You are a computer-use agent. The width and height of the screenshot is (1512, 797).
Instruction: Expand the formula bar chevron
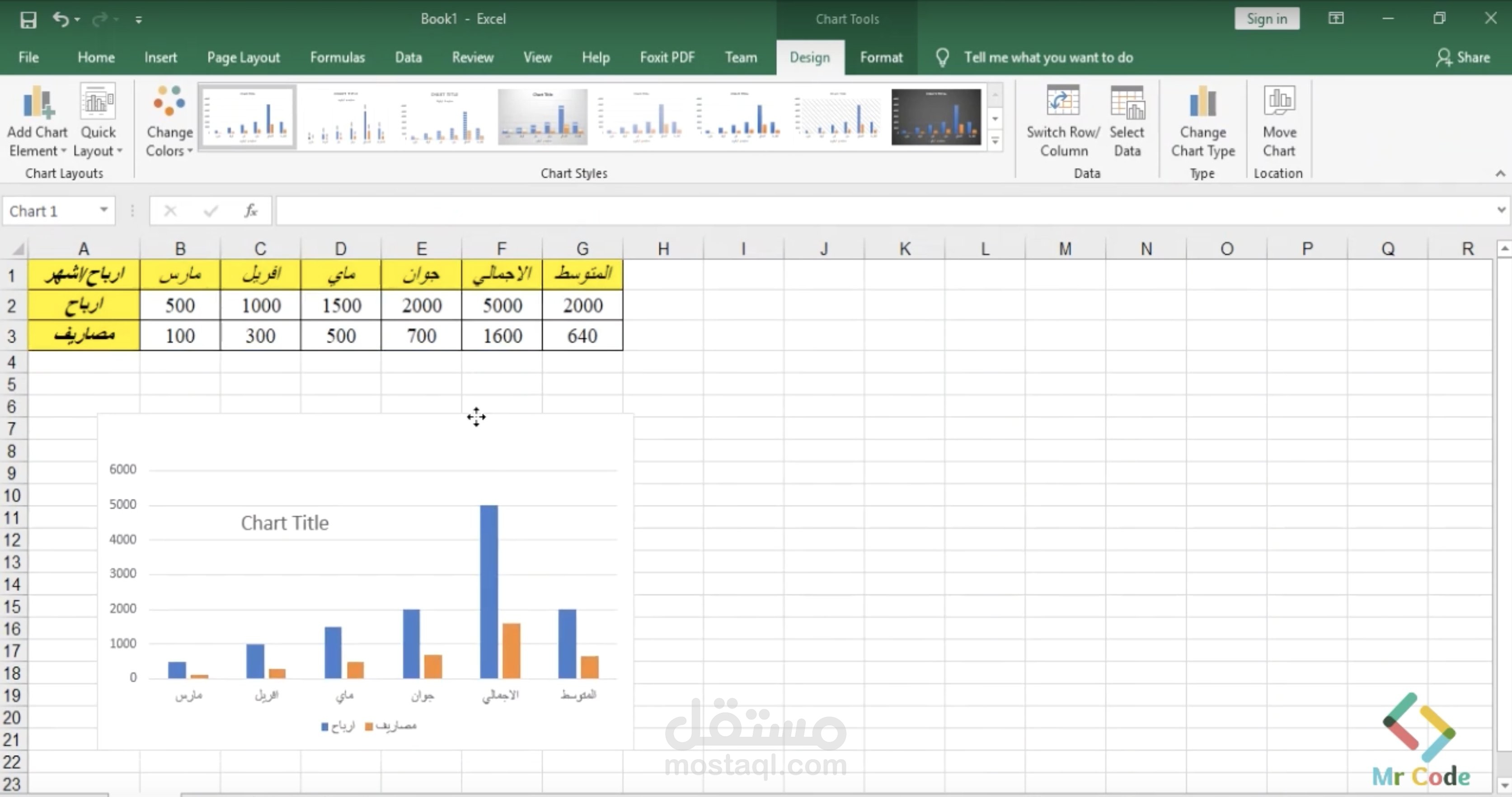click(1501, 210)
